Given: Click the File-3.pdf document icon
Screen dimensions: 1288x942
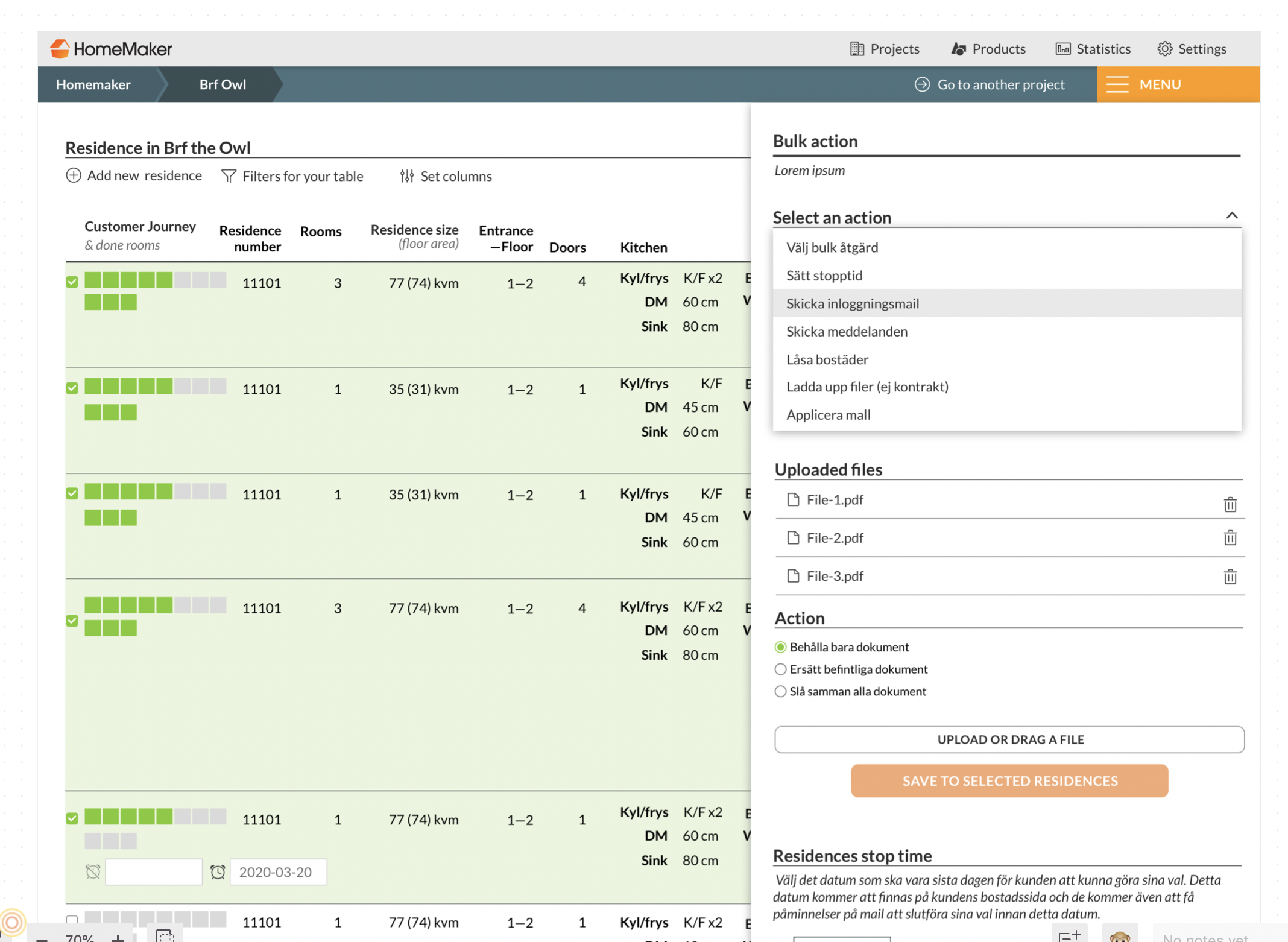Looking at the screenshot, I should pos(794,575).
